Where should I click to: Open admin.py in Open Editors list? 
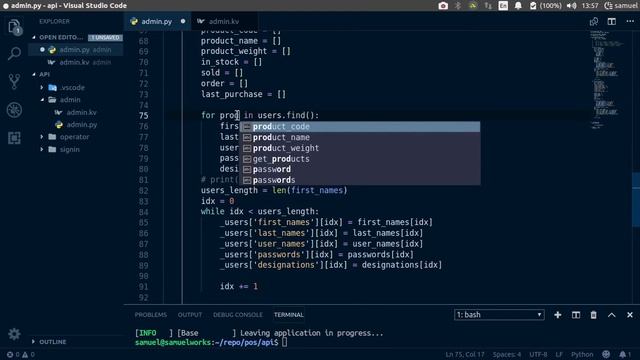(x=76, y=49)
